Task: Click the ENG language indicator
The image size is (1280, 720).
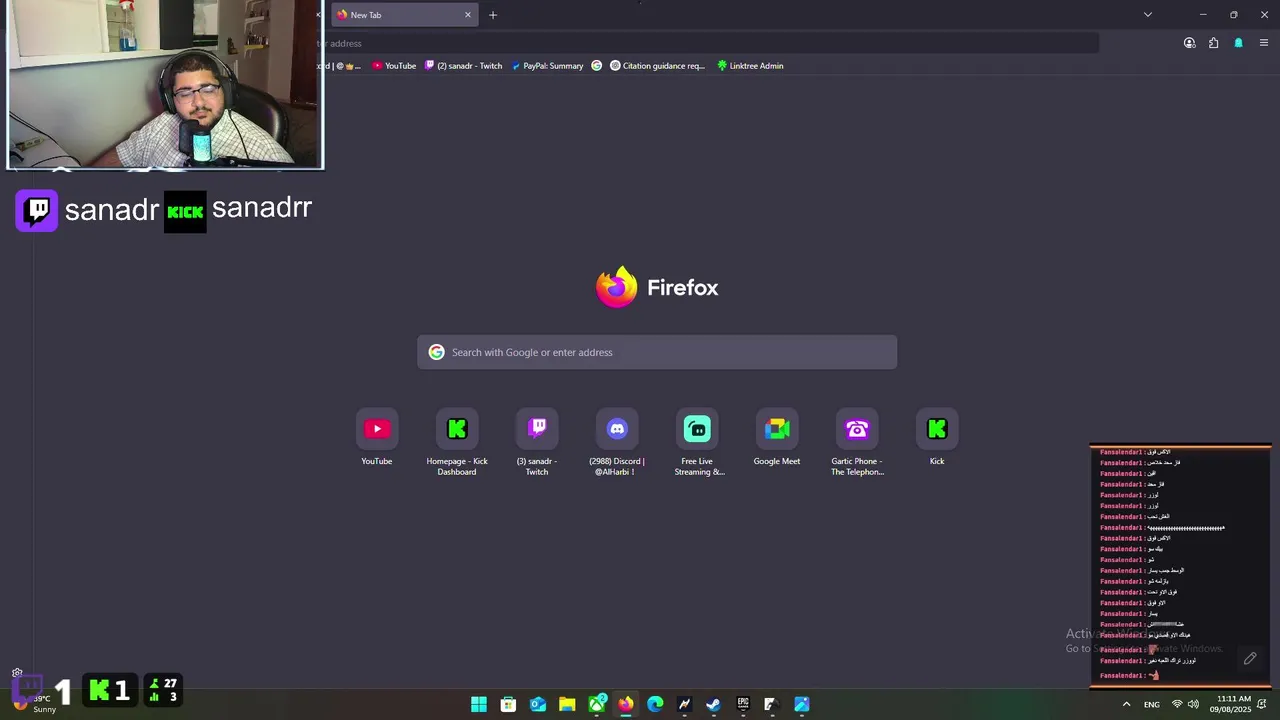Action: click(1152, 705)
